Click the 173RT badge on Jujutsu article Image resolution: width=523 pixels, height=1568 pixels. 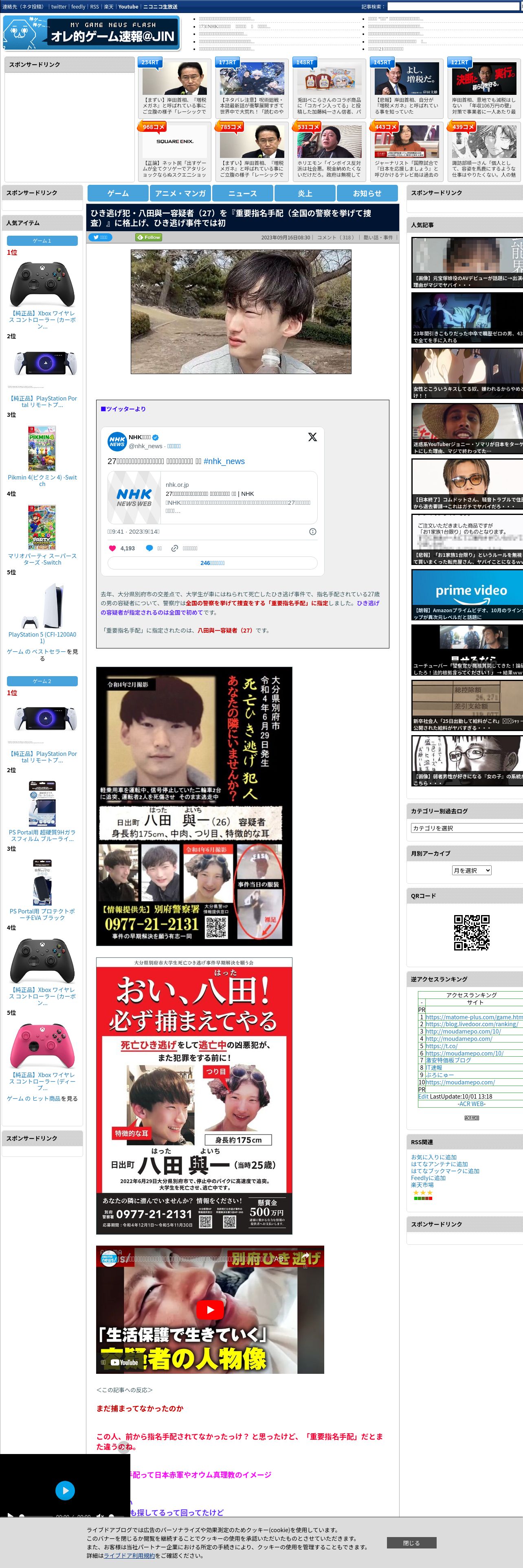[227, 62]
